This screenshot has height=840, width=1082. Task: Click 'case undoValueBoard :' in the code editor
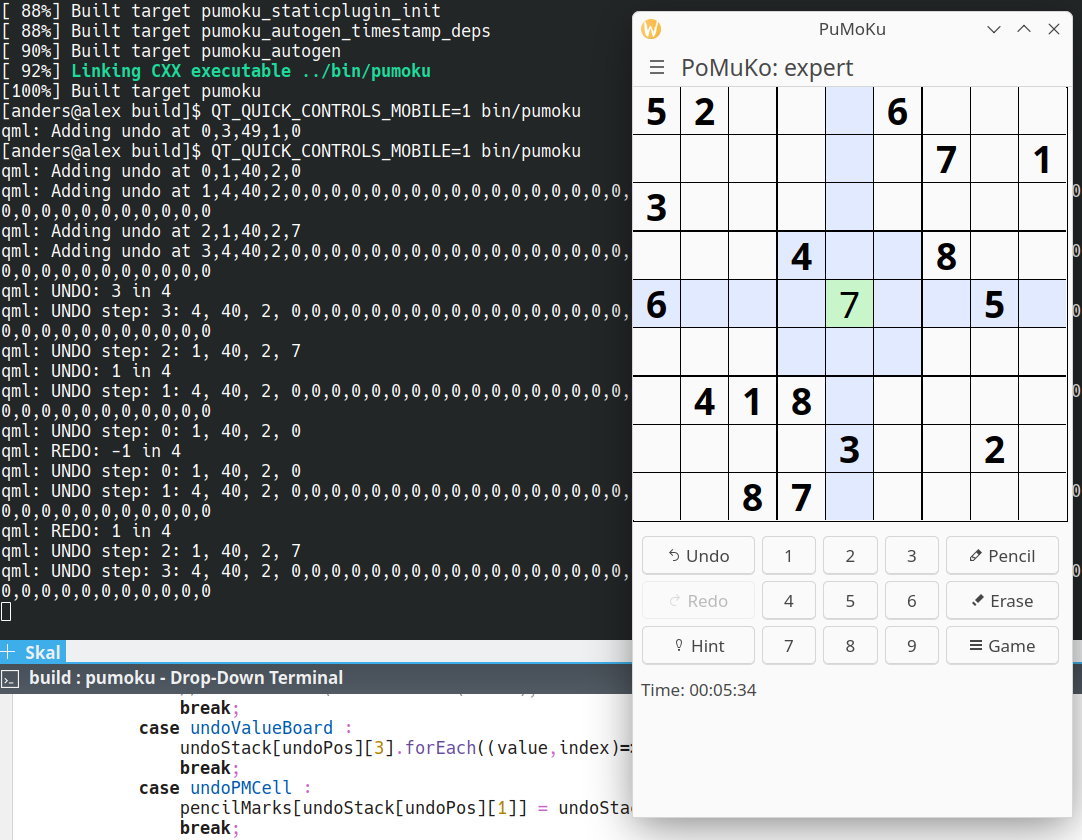(x=246, y=728)
